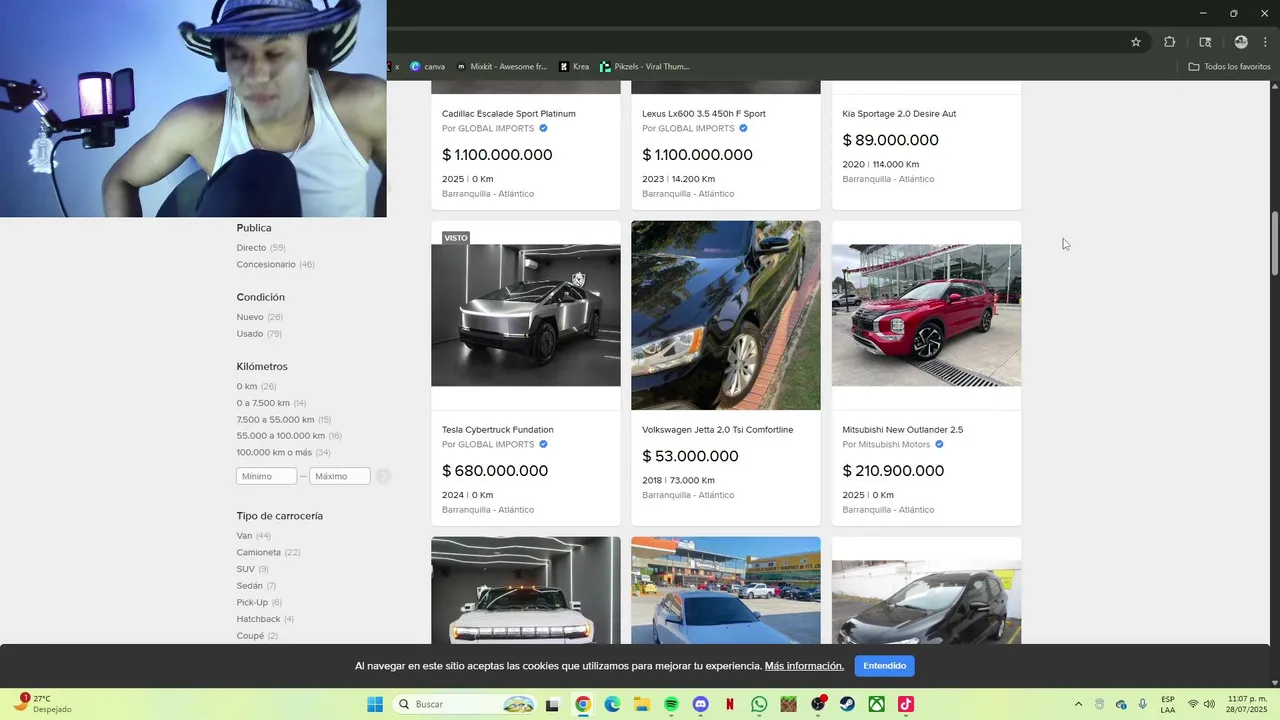Click the page vertical scrollbar thumb
The width and height of the screenshot is (1280, 720).
click(x=1275, y=244)
